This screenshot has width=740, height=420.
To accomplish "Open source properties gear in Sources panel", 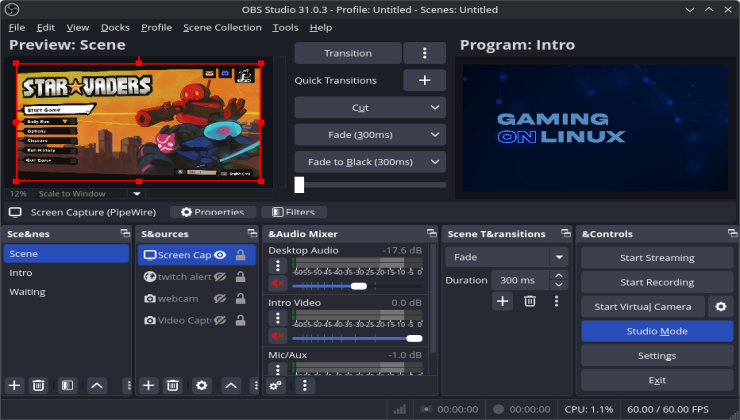I will point(201,385).
